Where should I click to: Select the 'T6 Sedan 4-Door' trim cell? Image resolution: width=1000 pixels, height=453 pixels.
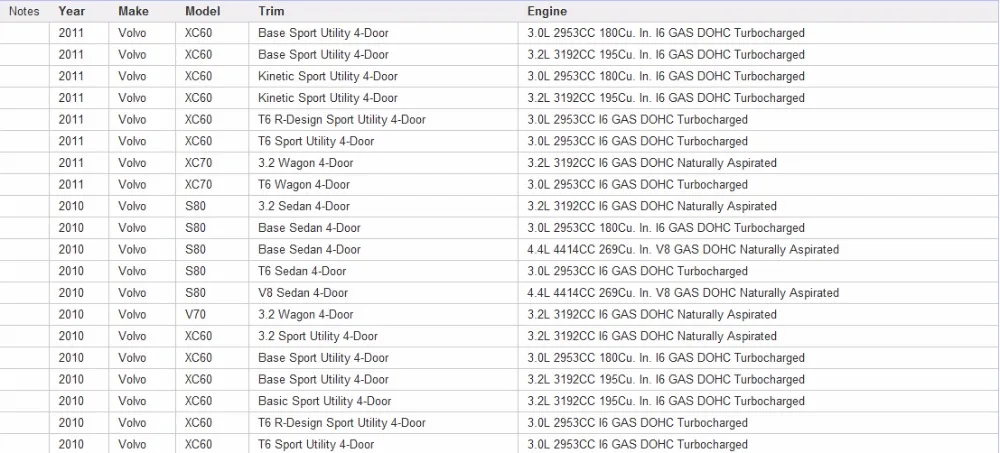pos(383,271)
